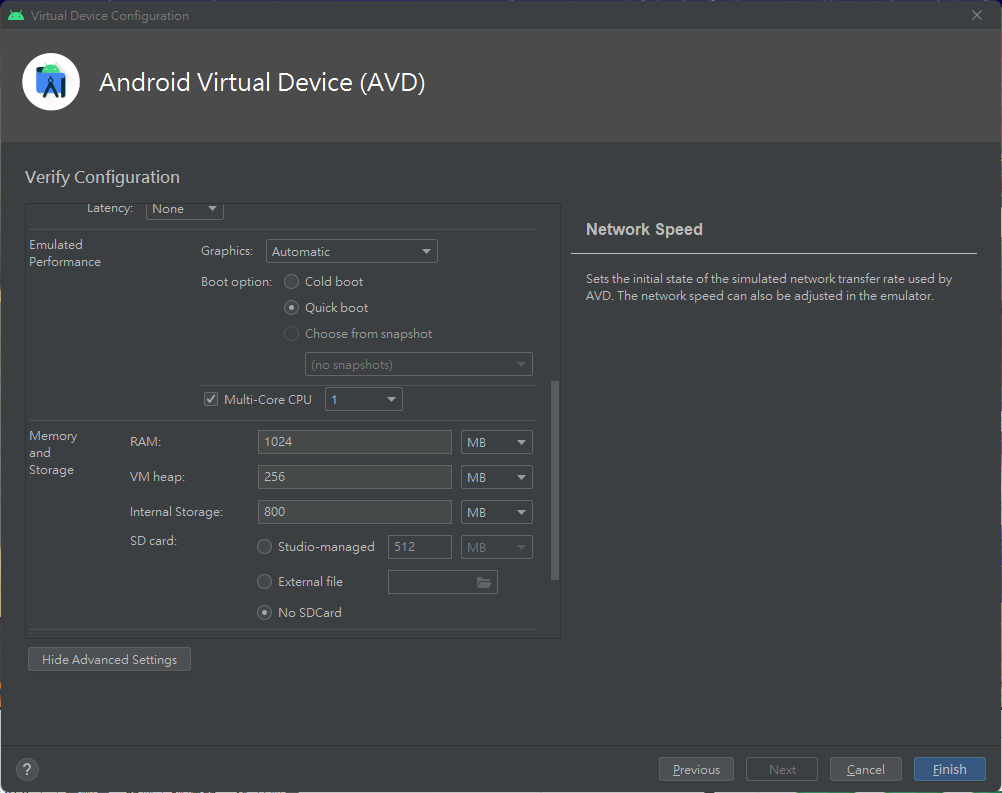The width and height of the screenshot is (1002, 793).
Task: Click the Android Virtual Device (AVD) title
Action: point(262,82)
